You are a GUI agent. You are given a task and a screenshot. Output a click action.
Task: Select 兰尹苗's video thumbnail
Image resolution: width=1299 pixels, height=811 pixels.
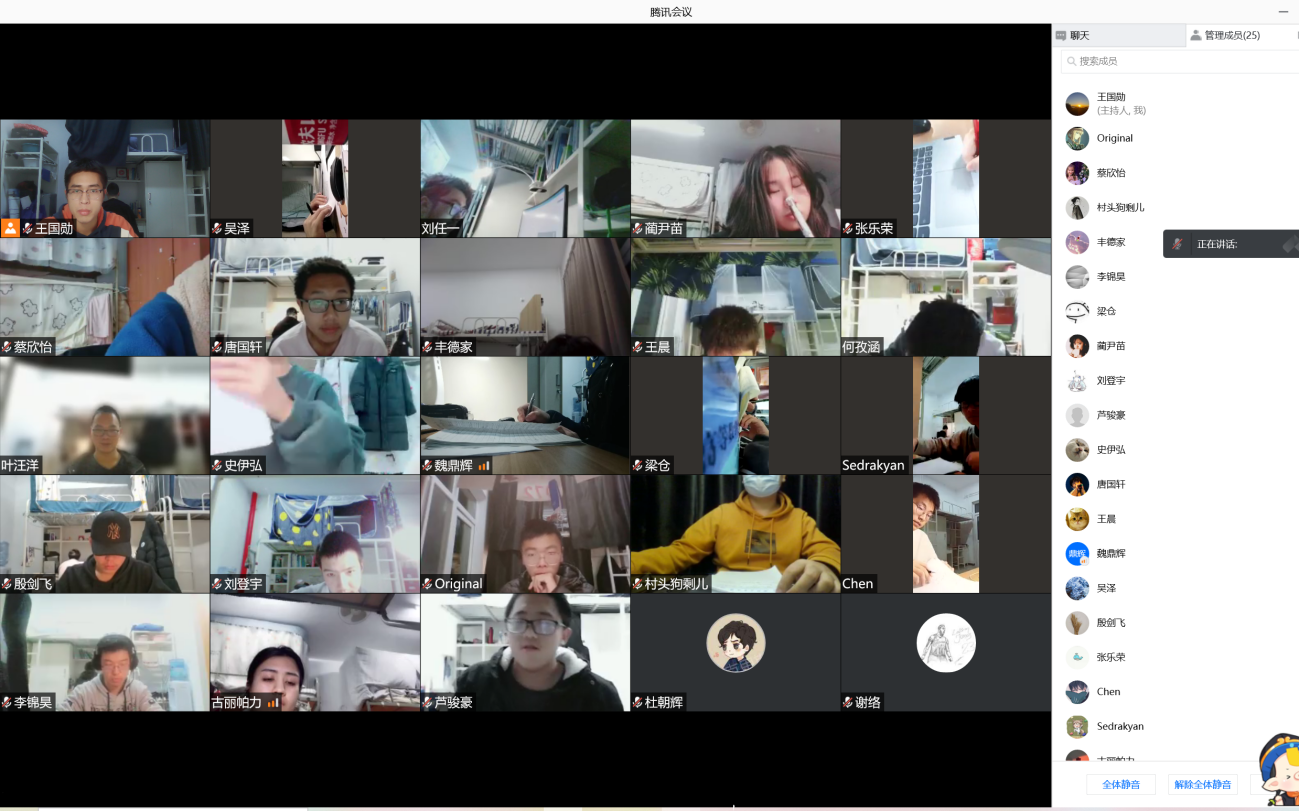tap(735, 178)
